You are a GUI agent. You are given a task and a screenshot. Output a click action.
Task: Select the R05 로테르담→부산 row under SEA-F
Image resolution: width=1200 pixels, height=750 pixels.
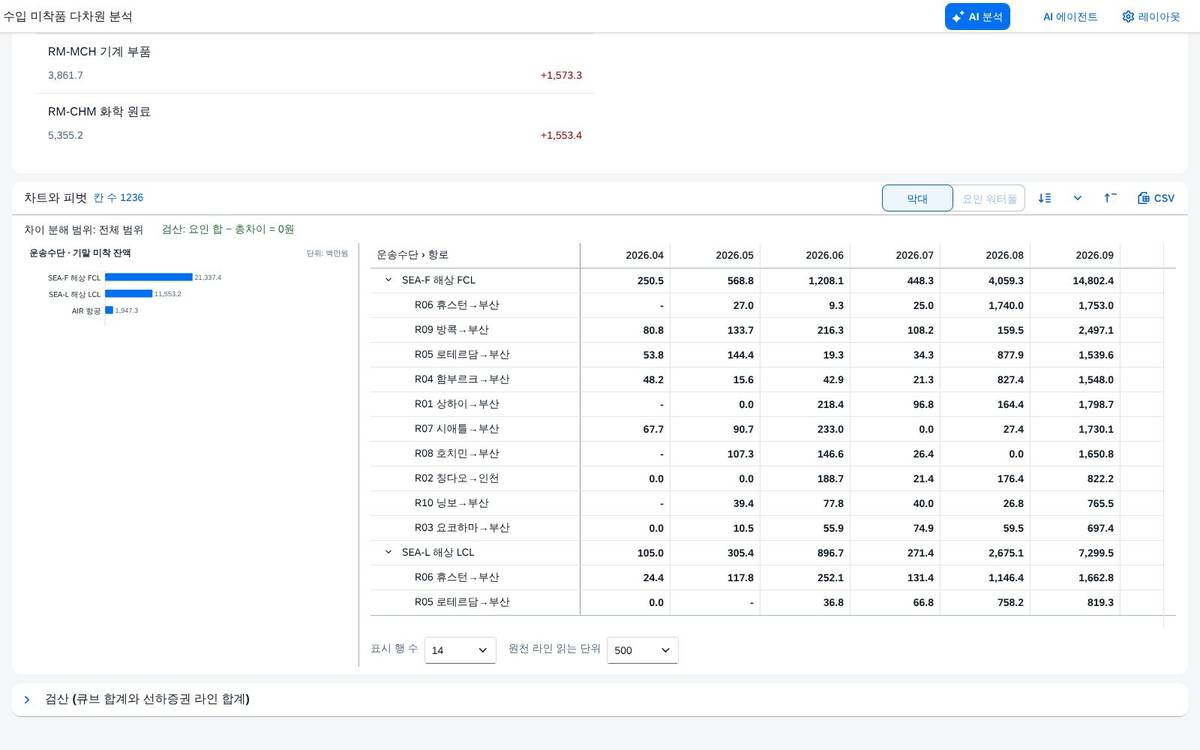(x=462, y=355)
